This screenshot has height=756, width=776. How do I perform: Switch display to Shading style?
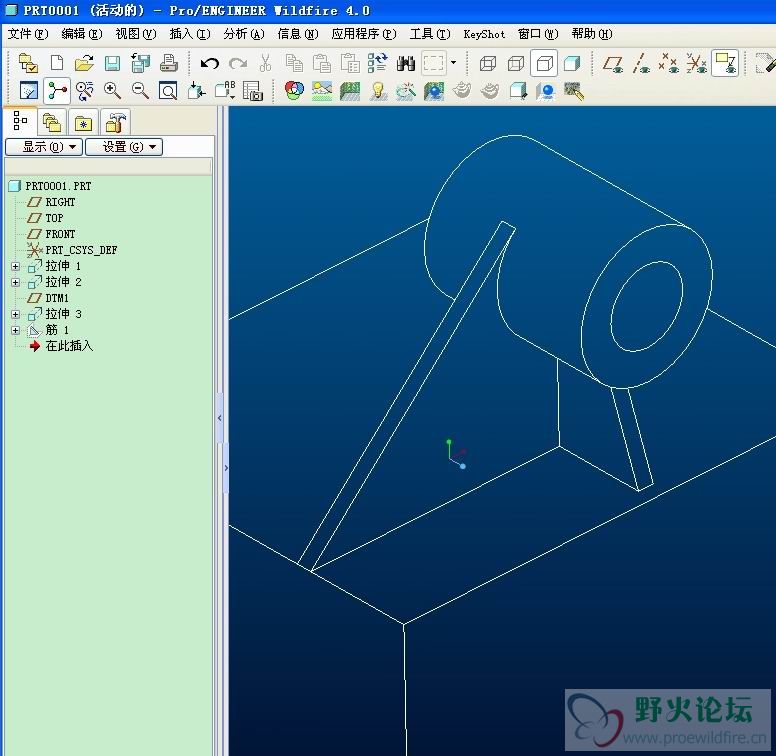coord(572,63)
